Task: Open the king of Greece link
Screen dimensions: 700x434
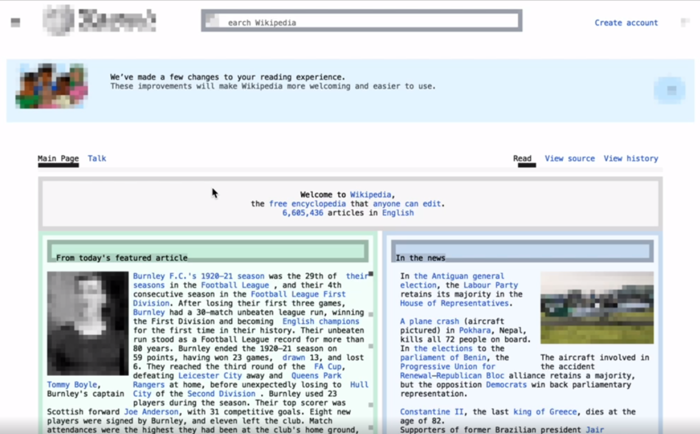Action: (545, 412)
